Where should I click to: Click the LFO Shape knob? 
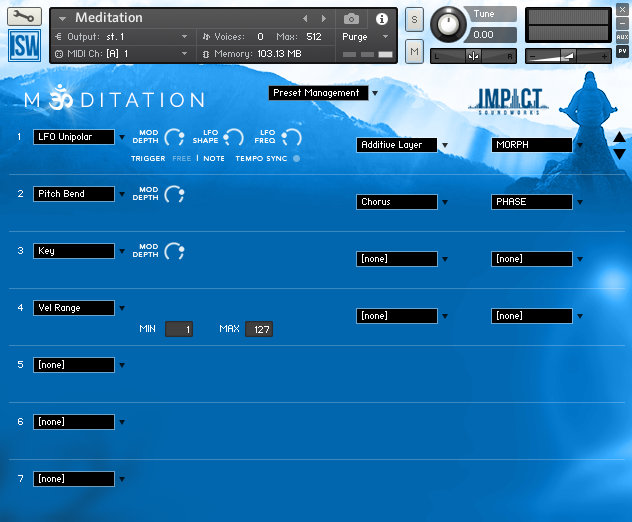[x=233, y=137]
